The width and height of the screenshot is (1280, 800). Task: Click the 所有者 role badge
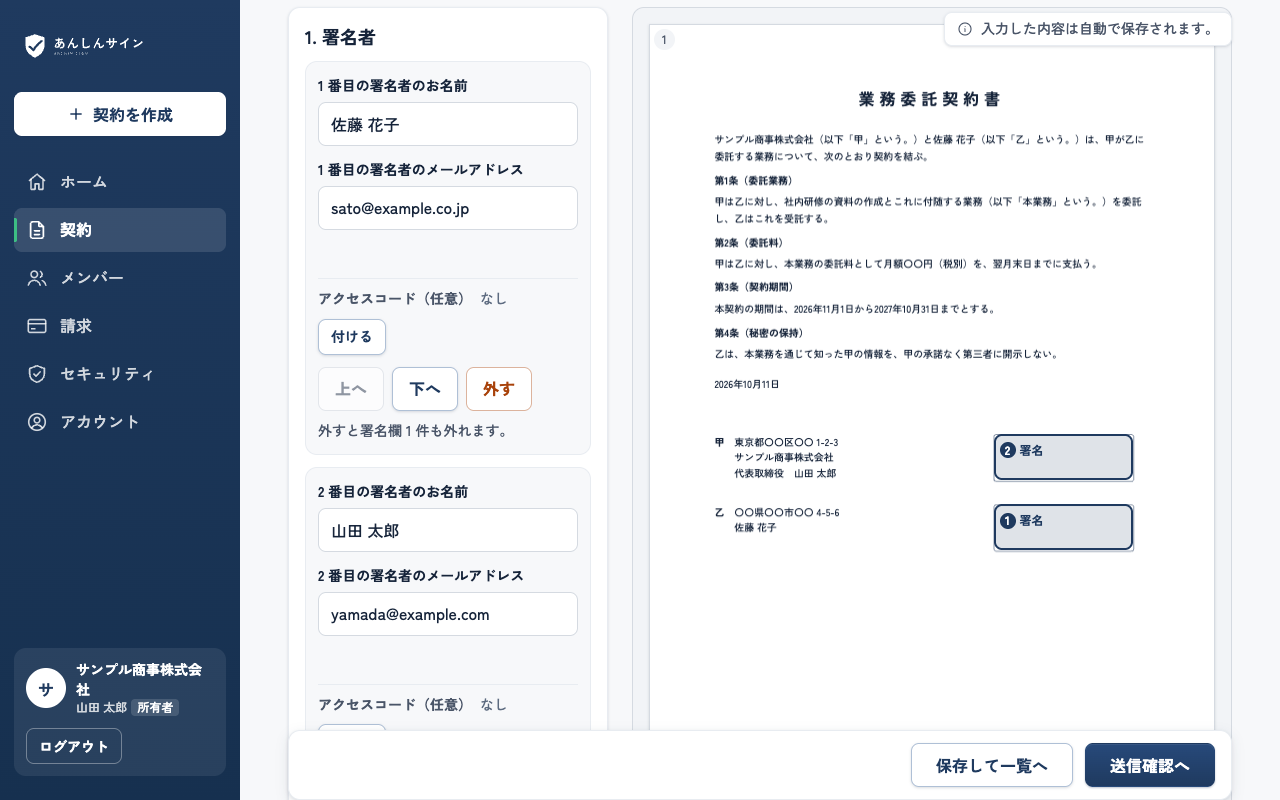coord(155,708)
